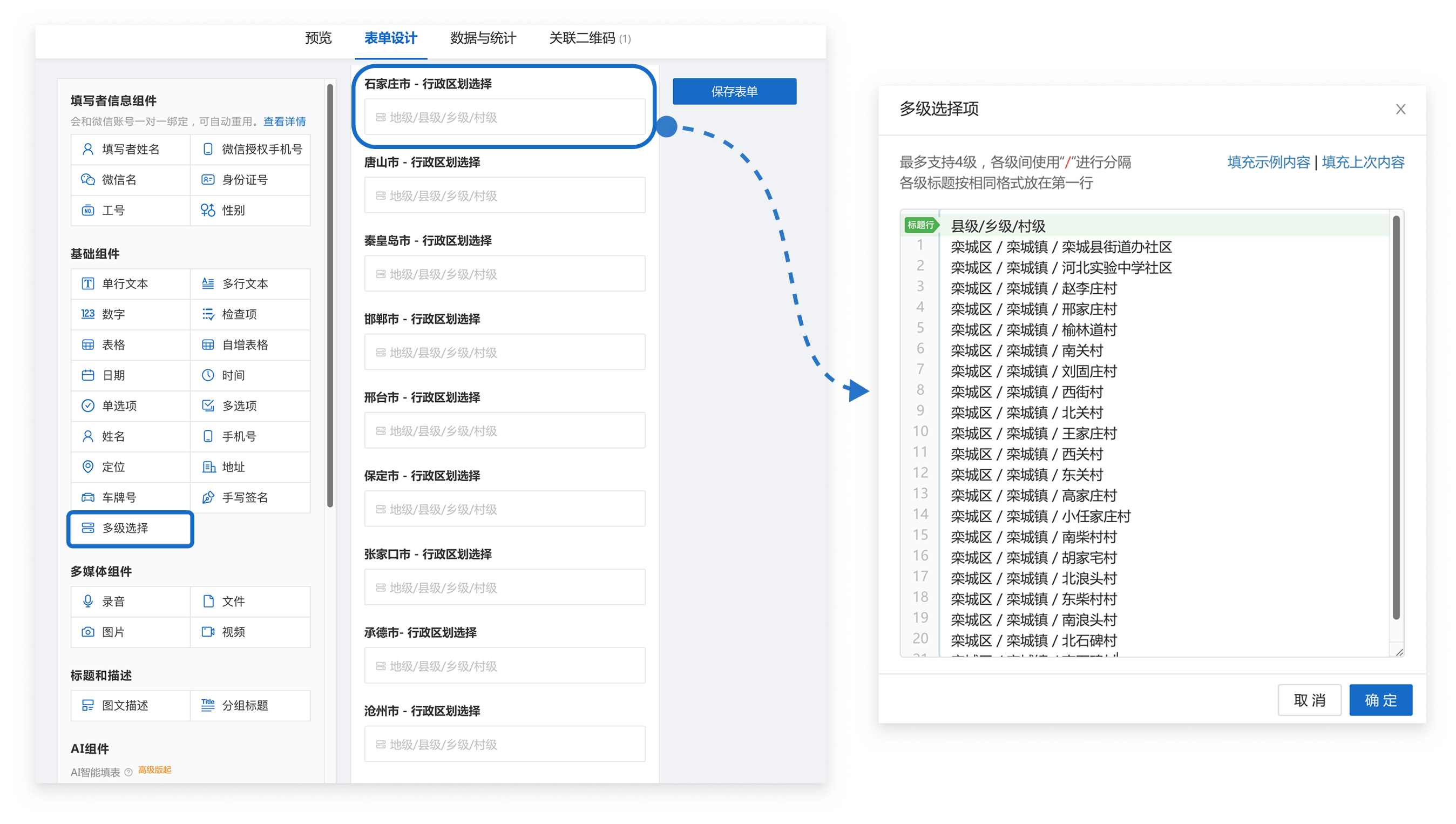
Task: Add the 手写签名 signature component
Action: pyautogui.click(x=245, y=497)
